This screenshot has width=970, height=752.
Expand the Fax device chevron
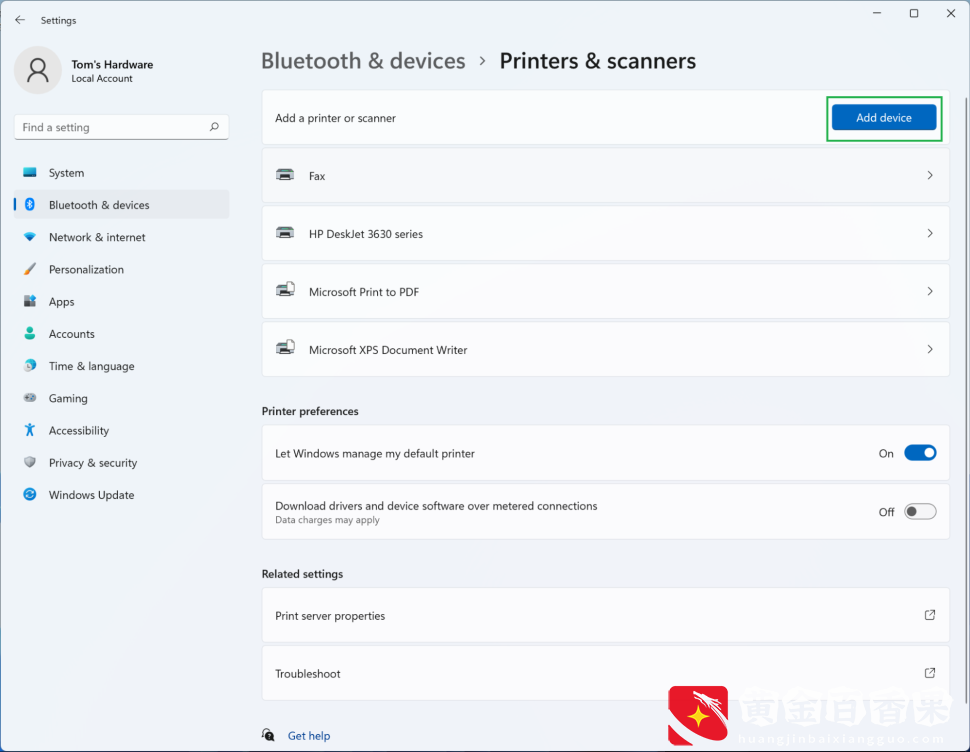pos(930,175)
